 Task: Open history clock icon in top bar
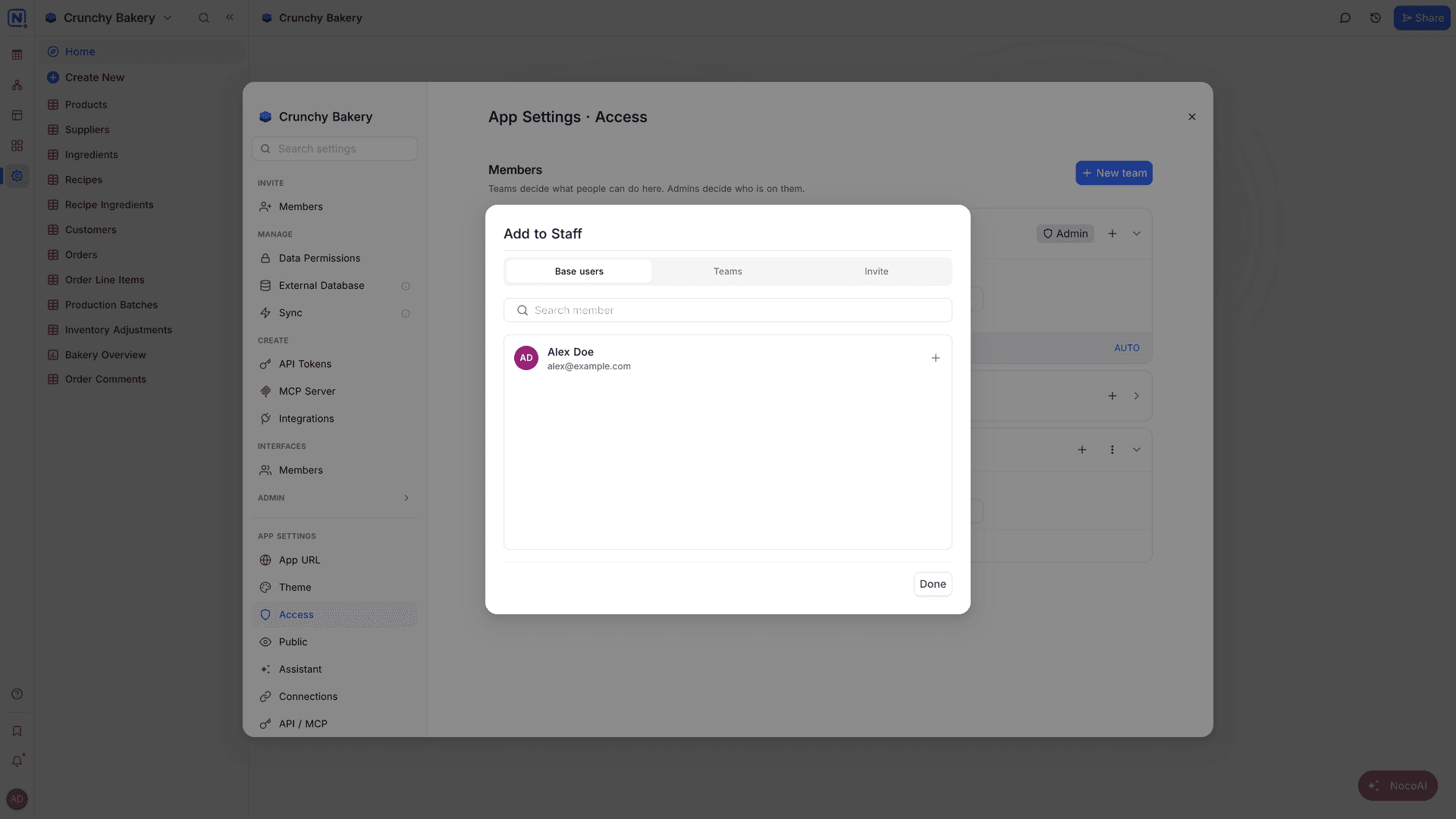[1375, 18]
